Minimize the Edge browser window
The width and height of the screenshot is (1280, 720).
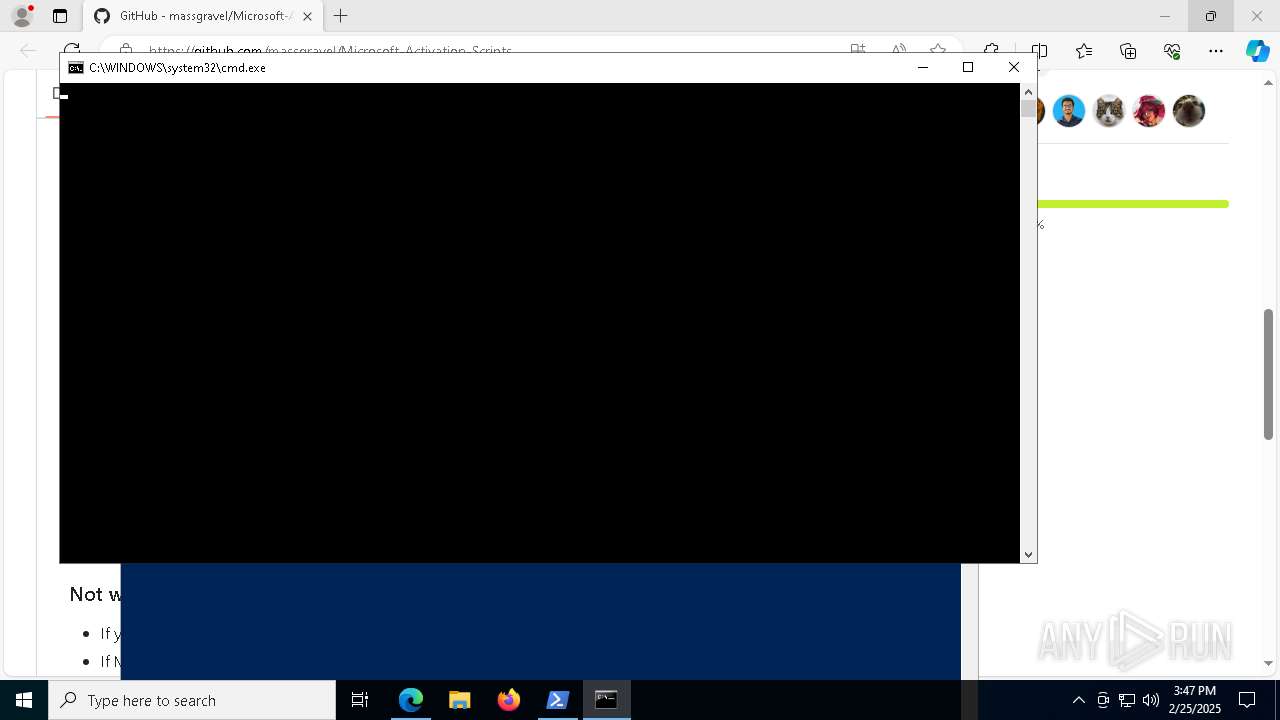tap(1164, 16)
